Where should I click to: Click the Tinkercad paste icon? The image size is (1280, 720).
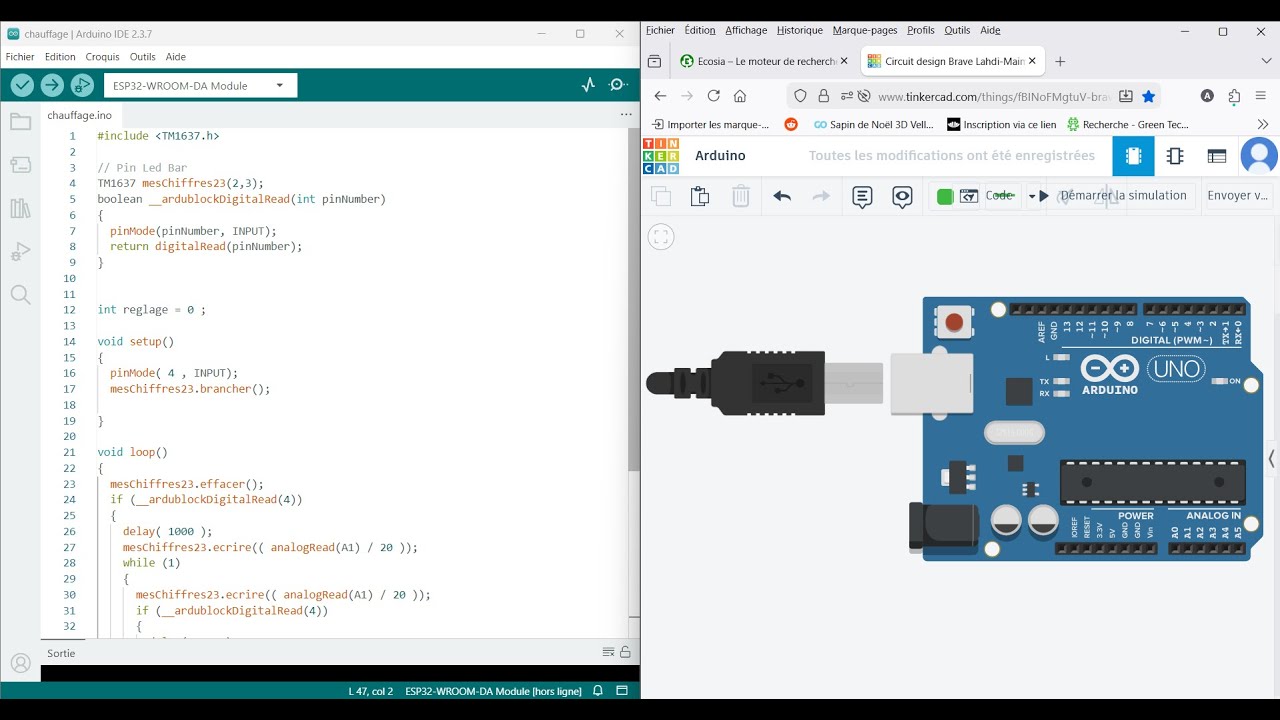(700, 196)
